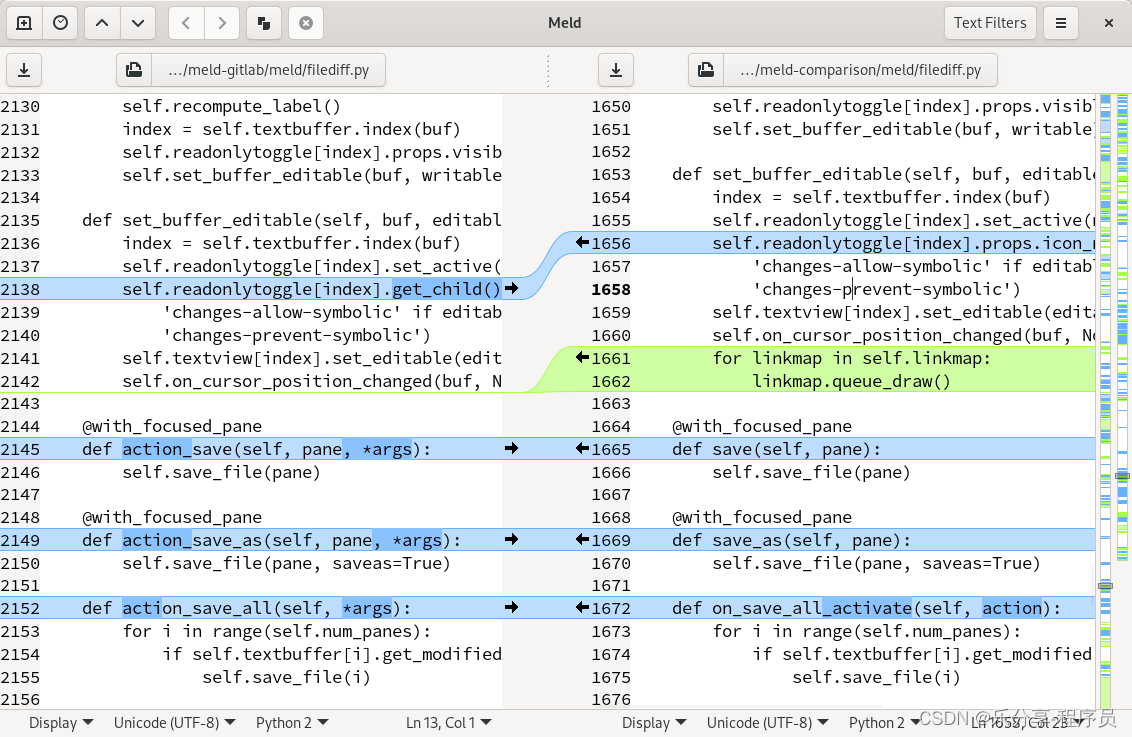
Task: Go to previous change with up arrow
Action: (x=103, y=23)
